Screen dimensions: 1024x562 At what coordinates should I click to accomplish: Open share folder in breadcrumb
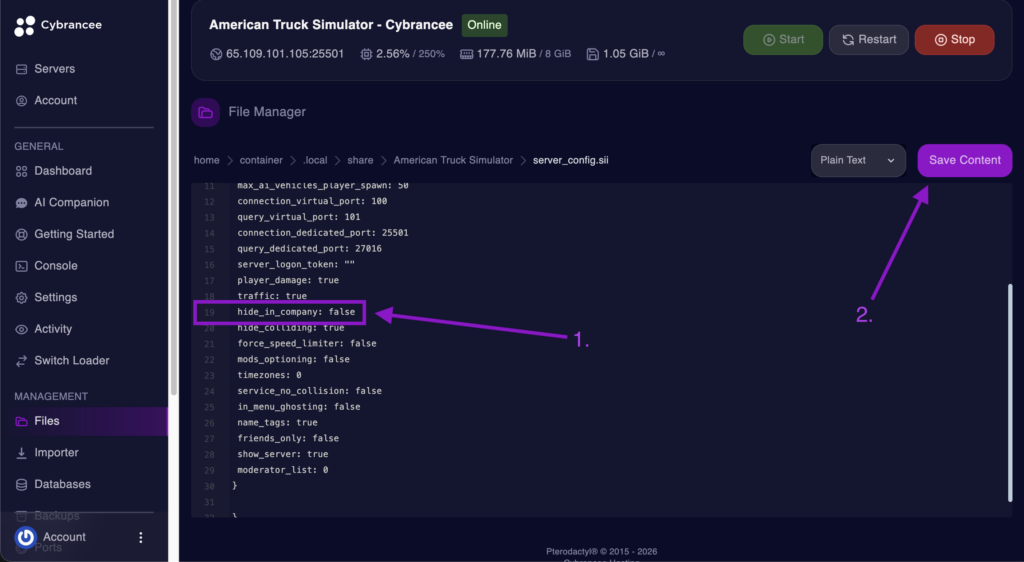click(360, 161)
